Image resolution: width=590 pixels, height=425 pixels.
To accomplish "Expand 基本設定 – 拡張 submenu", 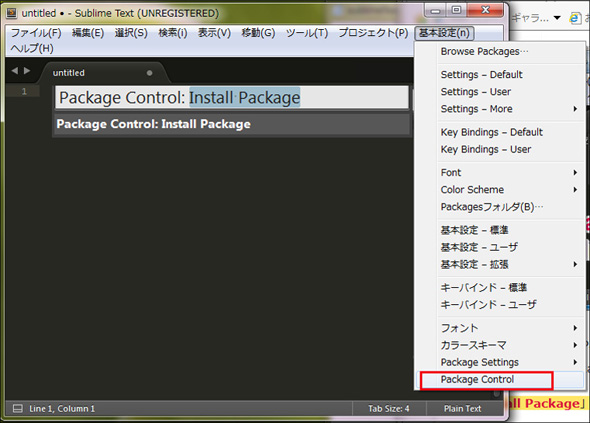I will pyautogui.click(x=500, y=264).
